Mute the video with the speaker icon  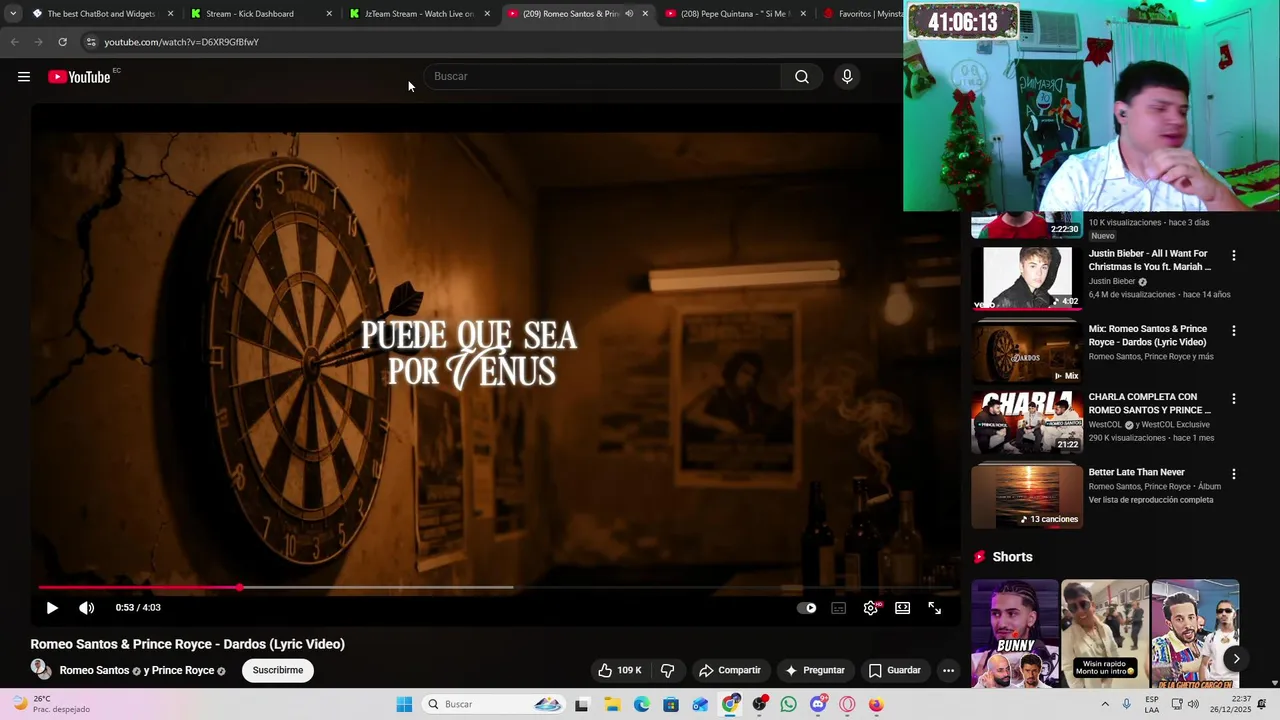click(87, 608)
